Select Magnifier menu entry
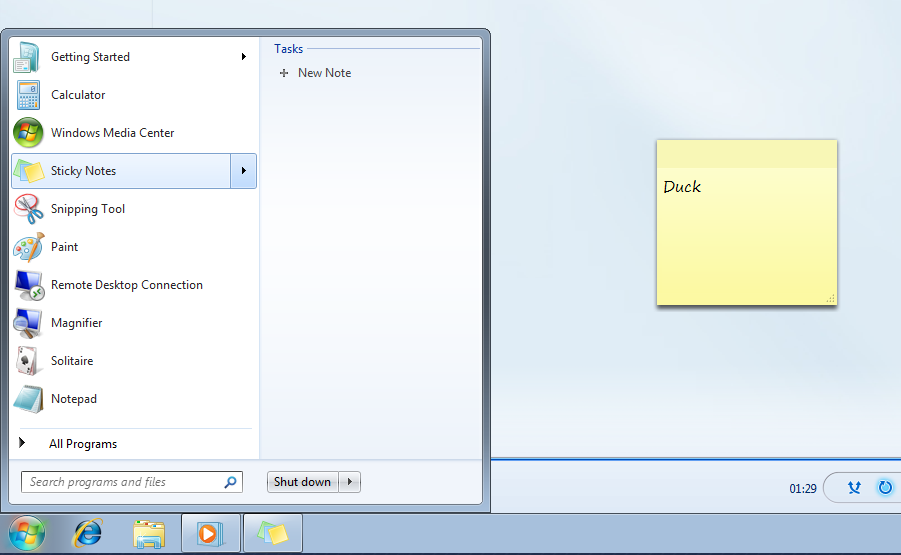Screen dimensions: 901x555 (134, 323)
